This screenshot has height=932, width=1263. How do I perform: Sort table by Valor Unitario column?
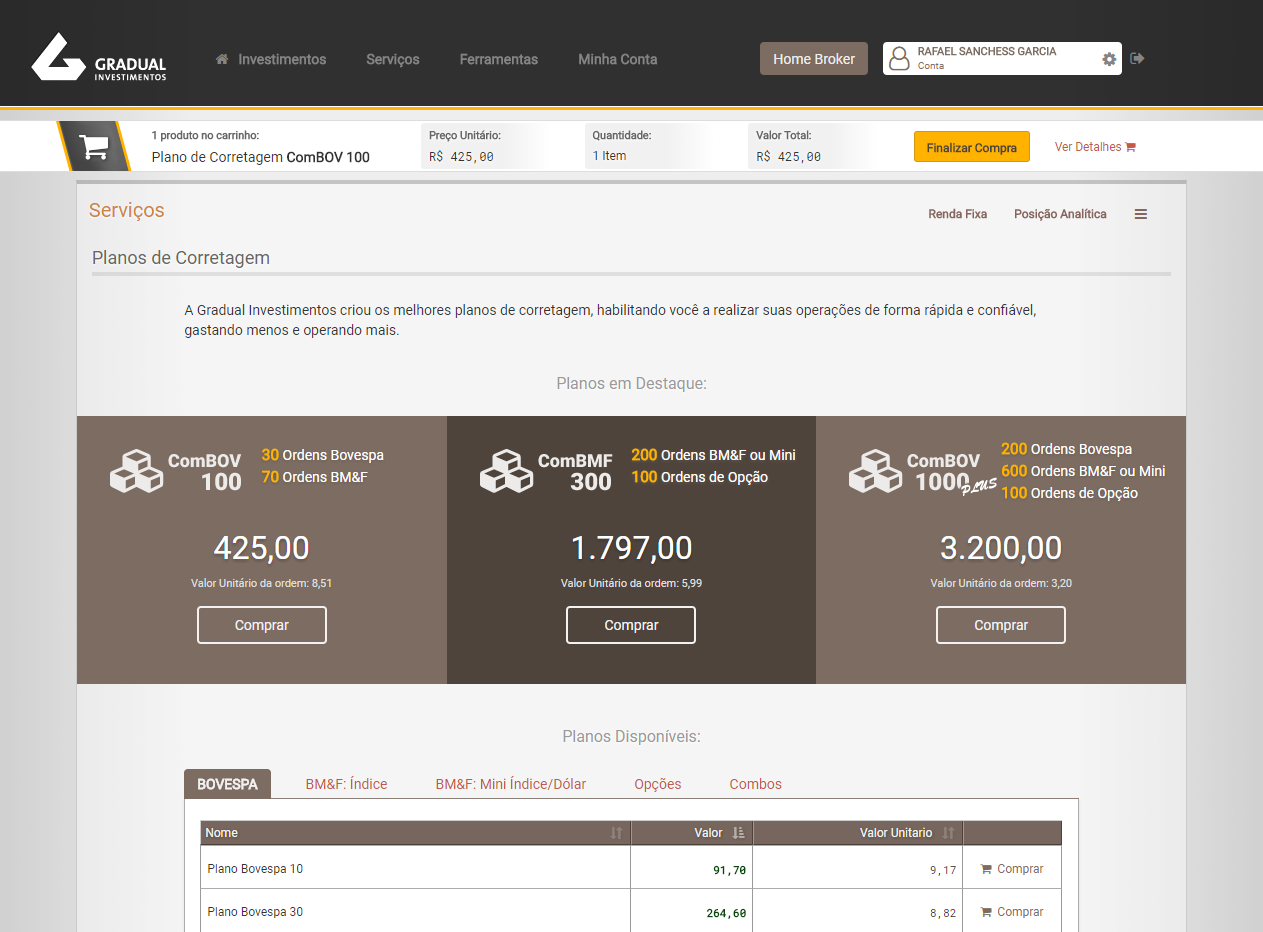[x=948, y=833]
